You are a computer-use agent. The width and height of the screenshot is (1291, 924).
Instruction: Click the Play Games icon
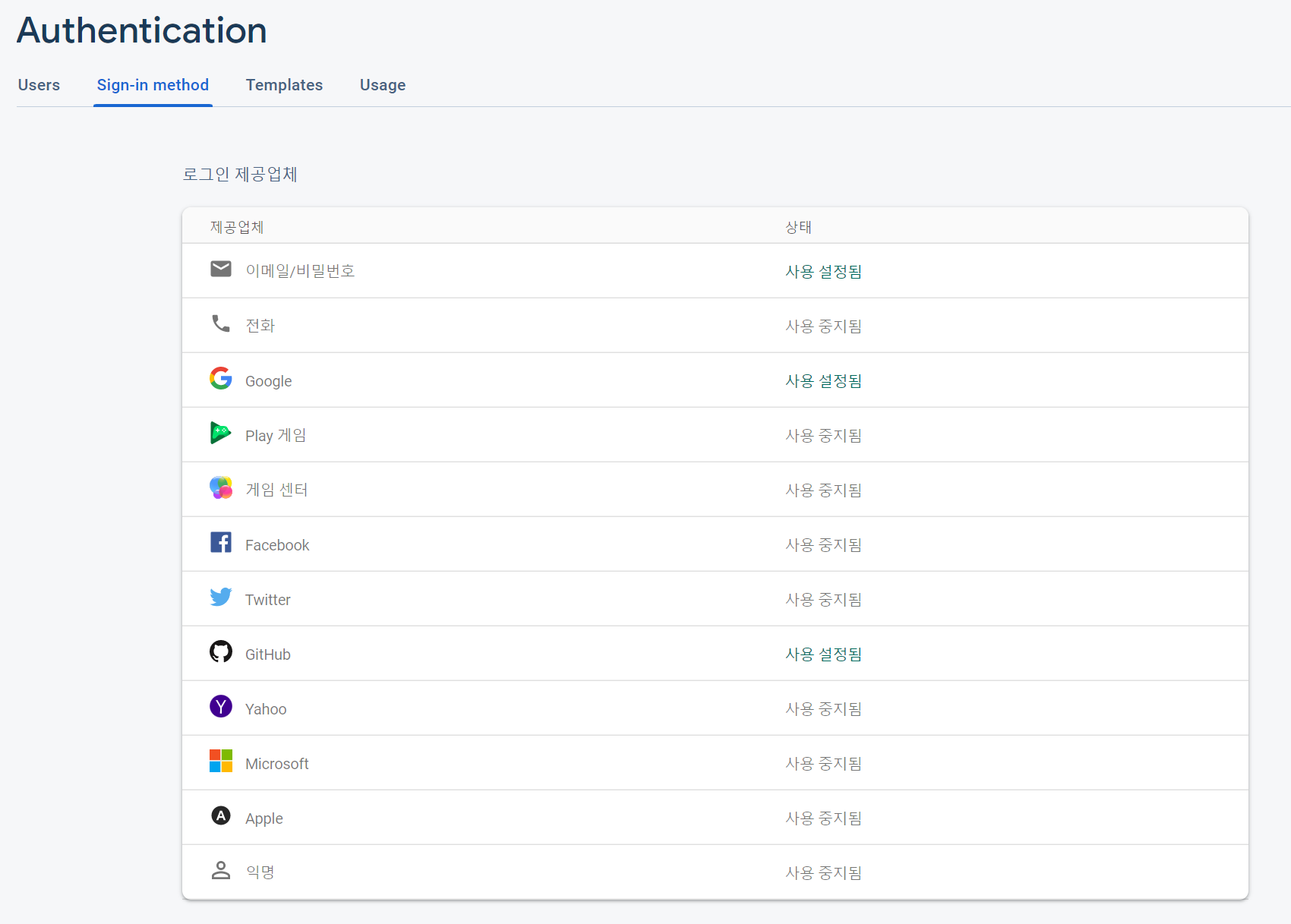[x=221, y=433]
